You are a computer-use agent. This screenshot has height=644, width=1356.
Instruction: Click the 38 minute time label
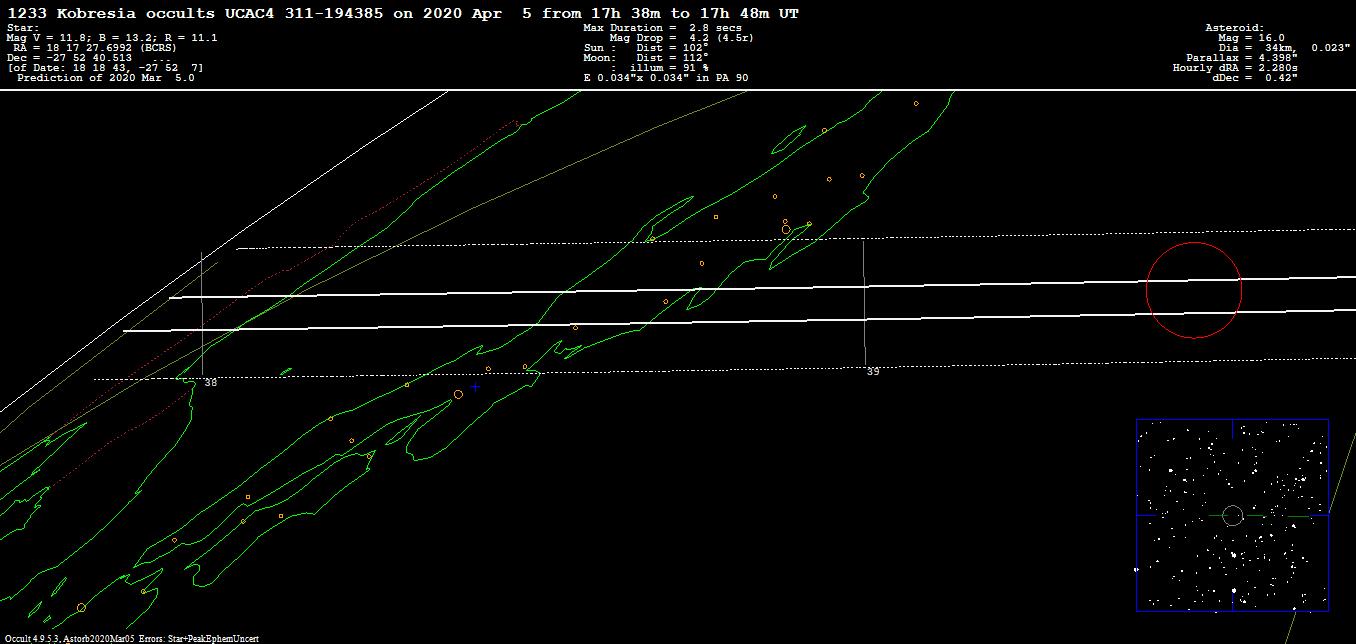click(210, 382)
